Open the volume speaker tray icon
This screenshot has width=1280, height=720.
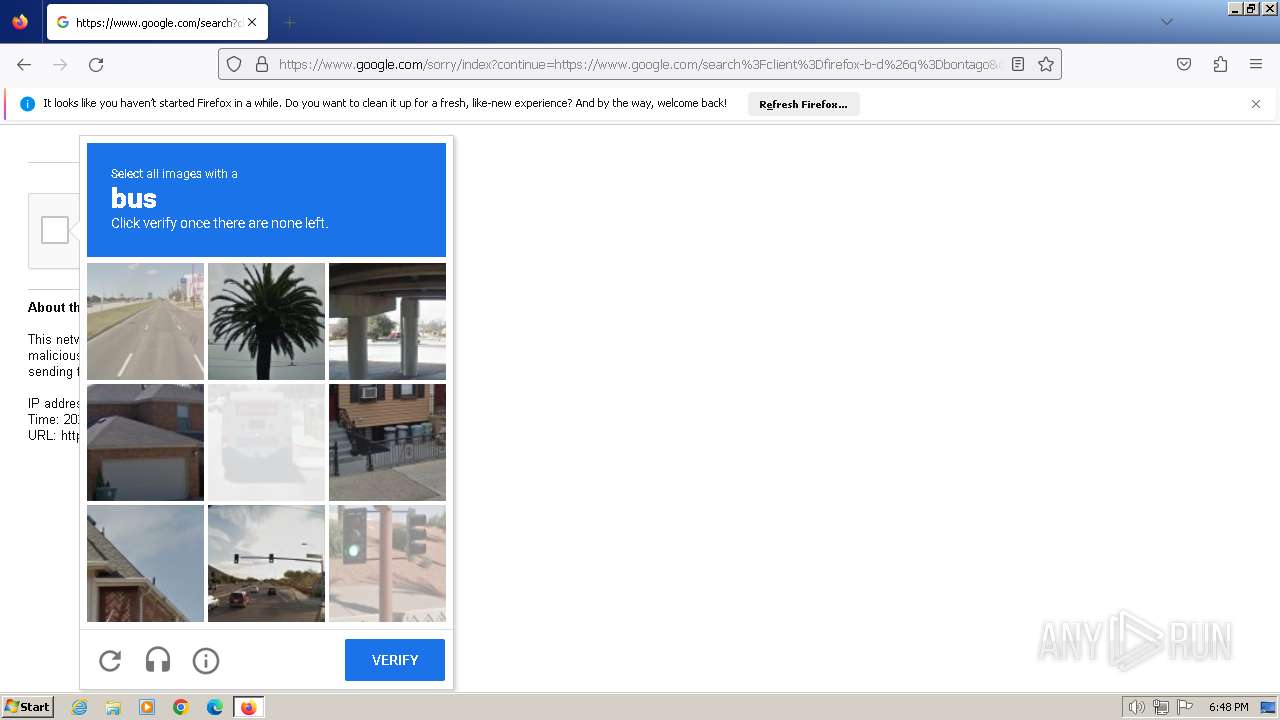tap(1137, 707)
